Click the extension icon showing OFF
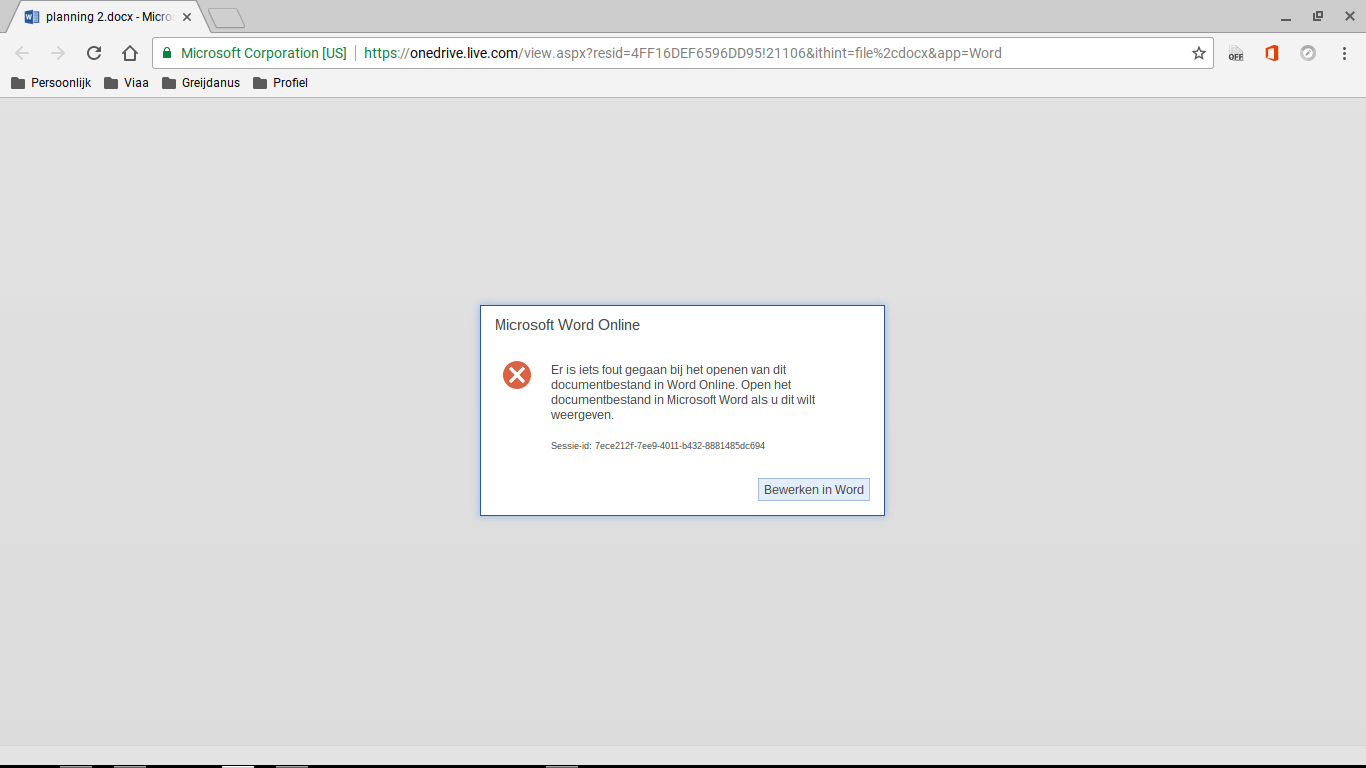 [1236, 53]
